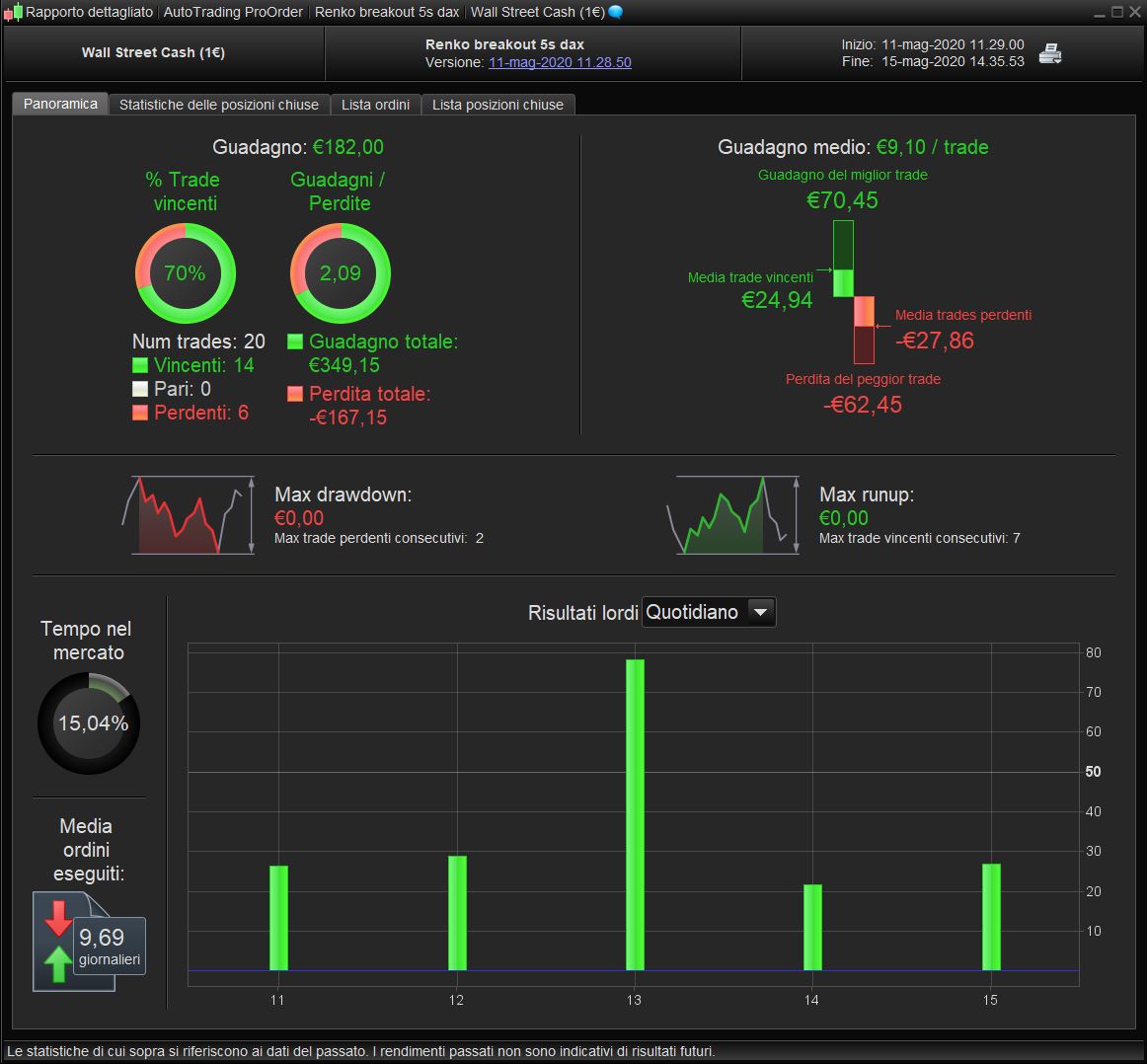This screenshot has width=1147, height=1064.
Task: Click the green Vincenti legend square
Action: [140, 365]
